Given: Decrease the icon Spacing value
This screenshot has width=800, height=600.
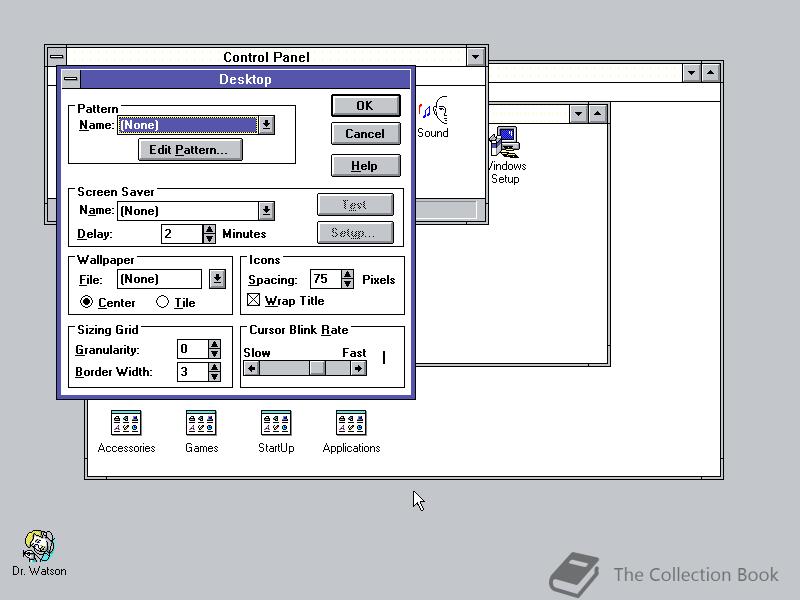Looking at the screenshot, I should pyautogui.click(x=347, y=284).
